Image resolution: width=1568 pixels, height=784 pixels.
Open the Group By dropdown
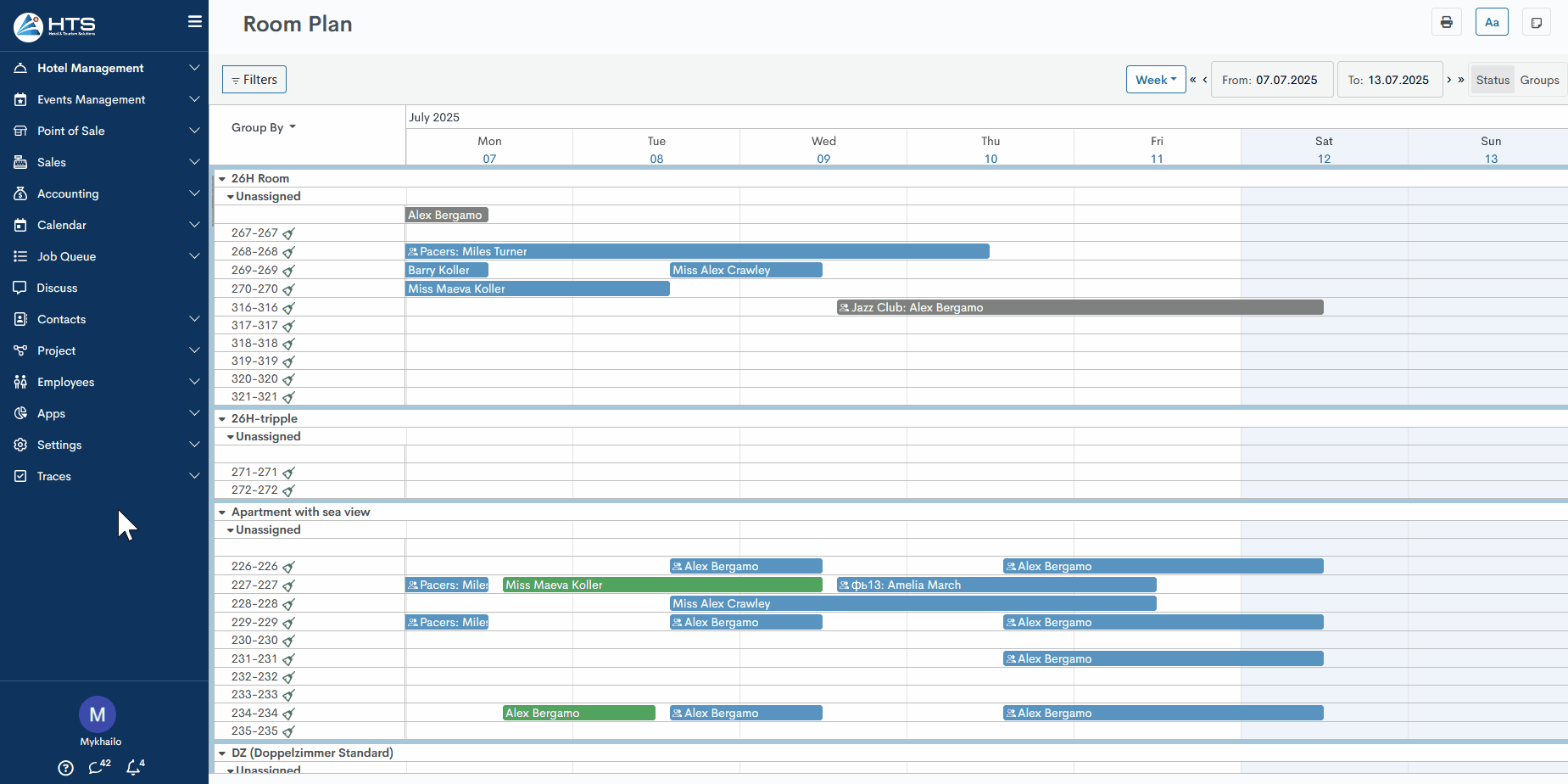(x=264, y=127)
